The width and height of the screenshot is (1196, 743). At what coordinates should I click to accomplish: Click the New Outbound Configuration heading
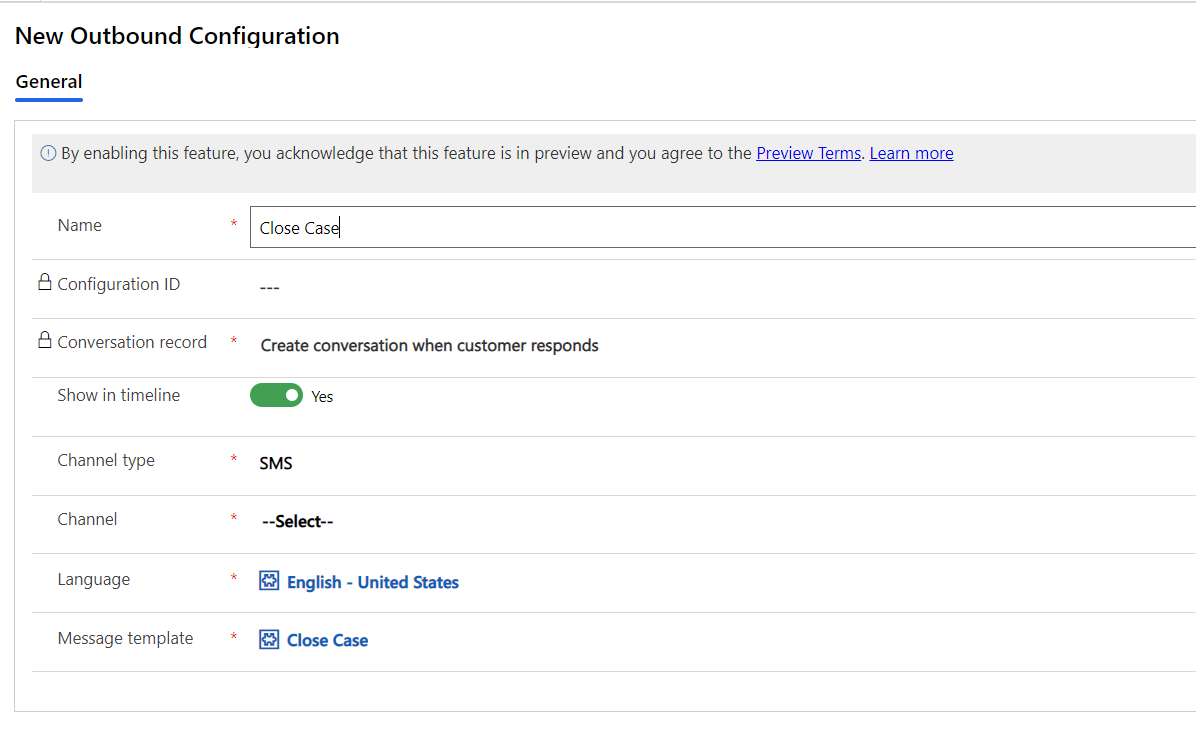click(177, 36)
